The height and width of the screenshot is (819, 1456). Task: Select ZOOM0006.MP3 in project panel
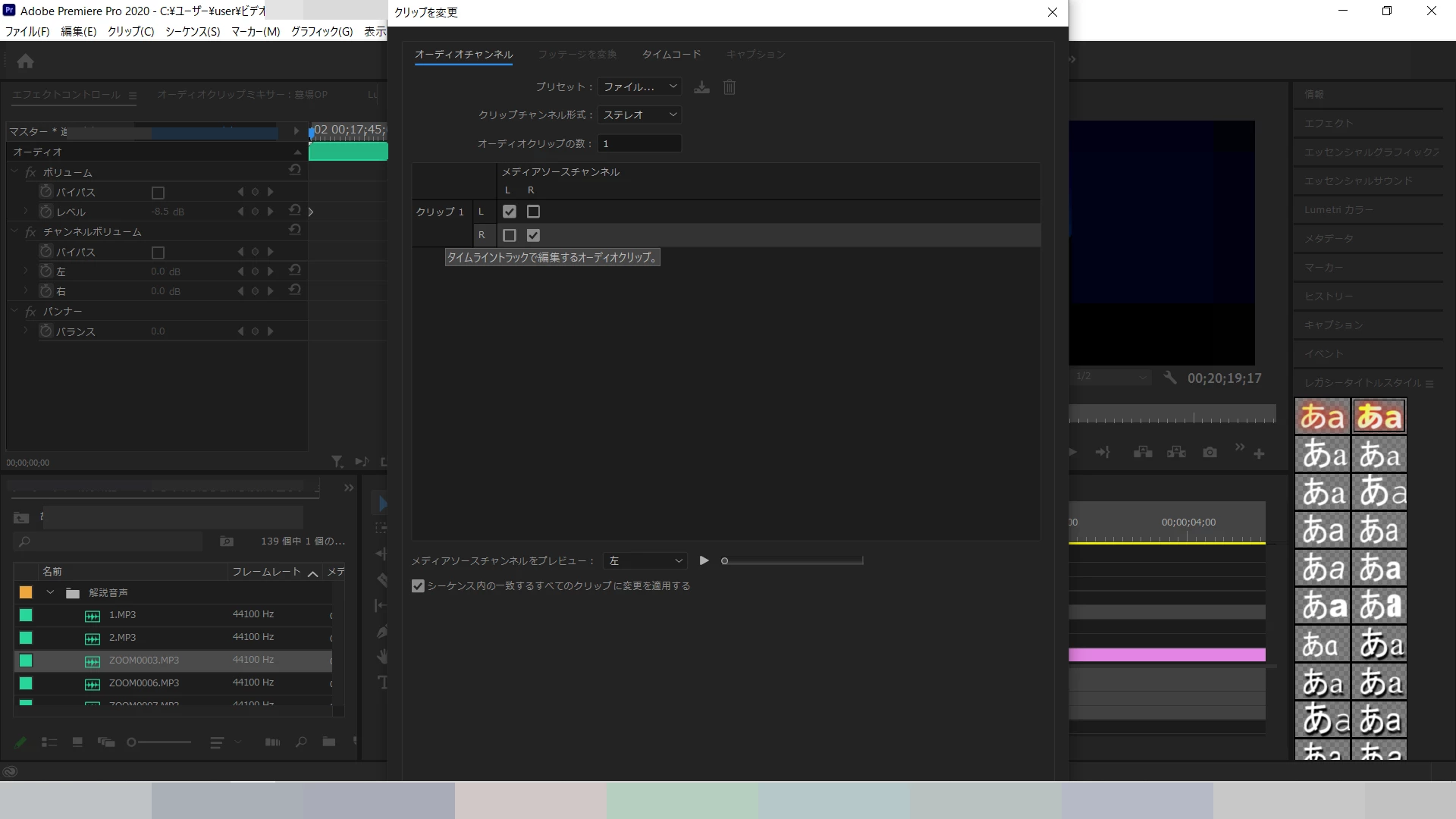(x=144, y=683)
